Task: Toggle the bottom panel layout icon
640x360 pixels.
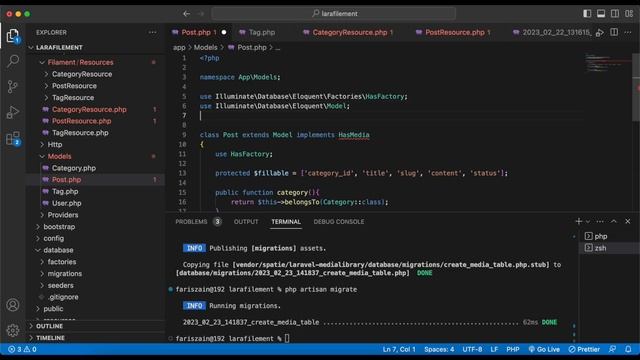Action: coord(601,13)
